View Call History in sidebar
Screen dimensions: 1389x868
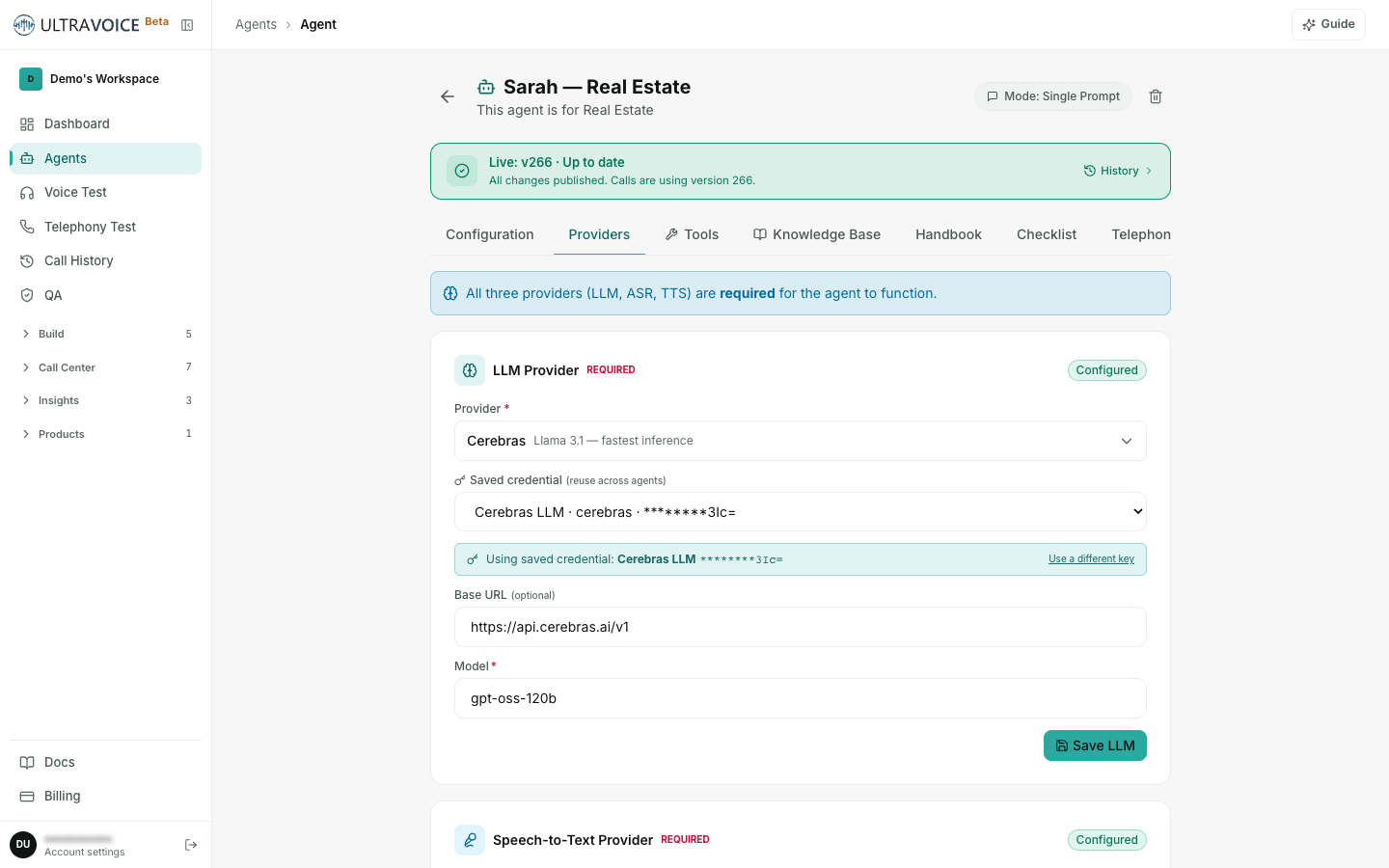106,260
